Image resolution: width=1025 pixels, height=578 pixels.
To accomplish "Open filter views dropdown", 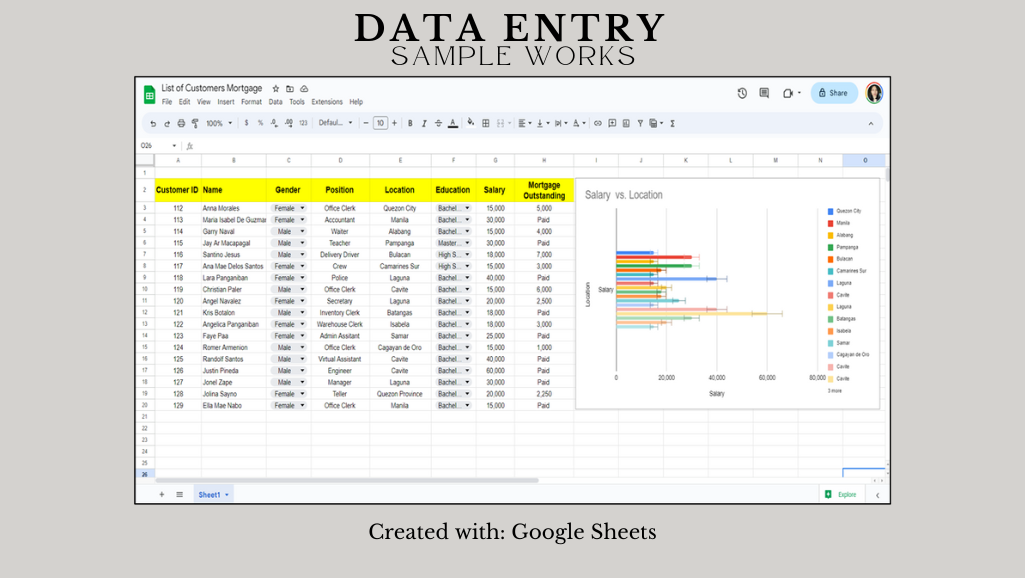I will tap(656, 123).
